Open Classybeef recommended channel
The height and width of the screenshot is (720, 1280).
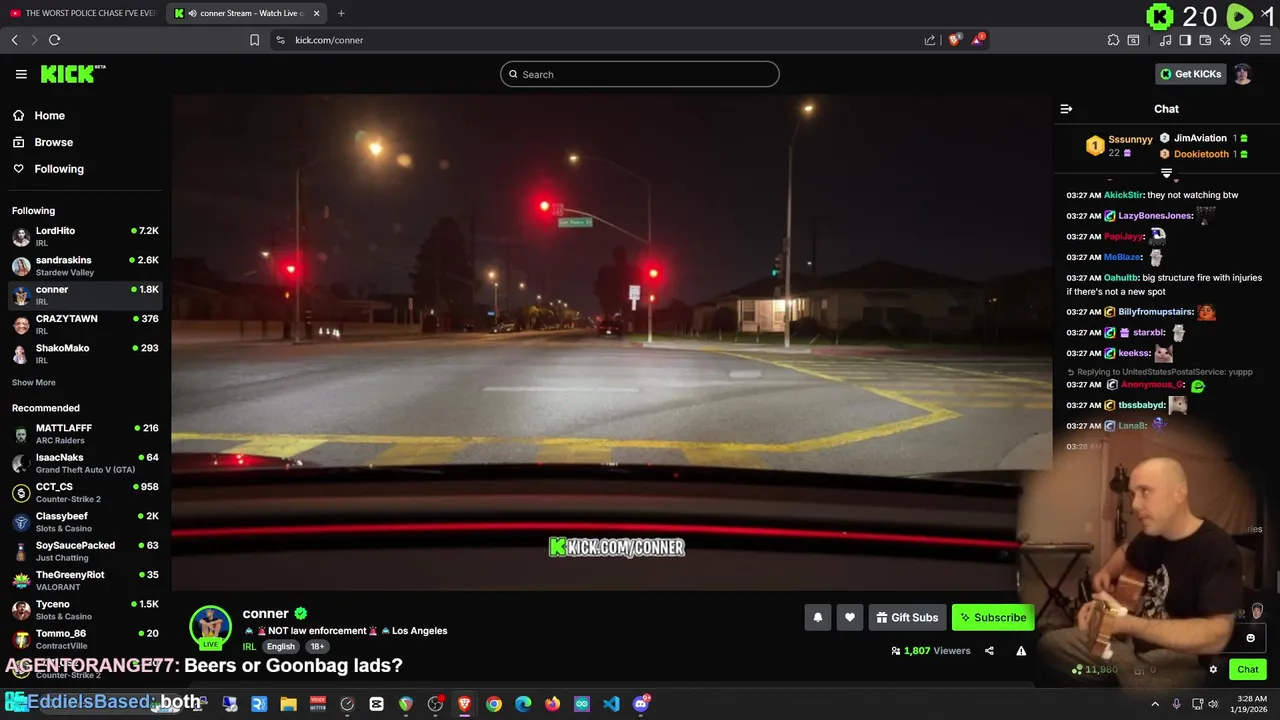pyautogui.click(x=85, y=522)
